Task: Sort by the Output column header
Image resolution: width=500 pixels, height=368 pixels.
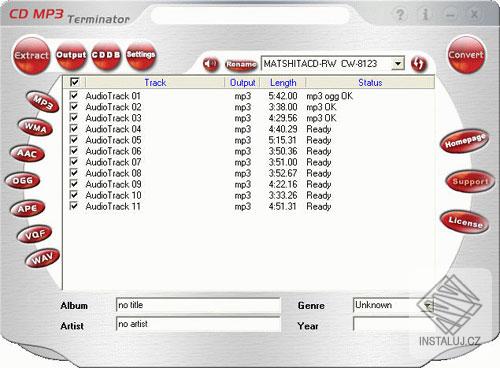Action: [242, 82]
